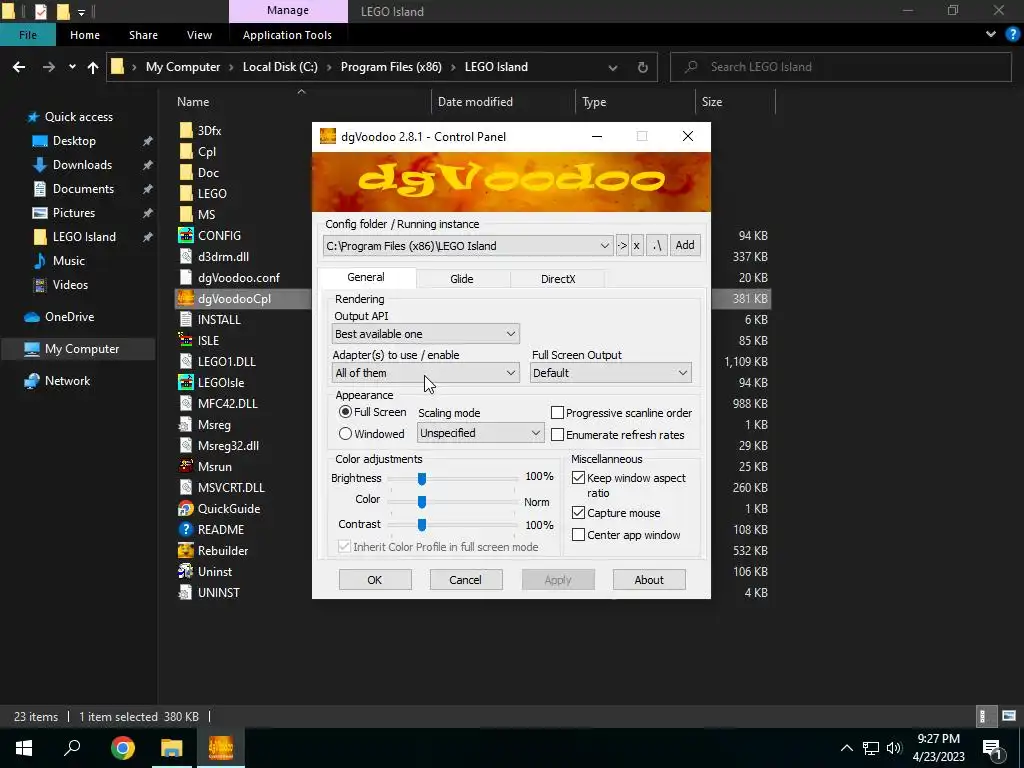This screenshot has width=1024, height=768.
Task: Select the CONFIG application icon
Action: coord(185,235)
